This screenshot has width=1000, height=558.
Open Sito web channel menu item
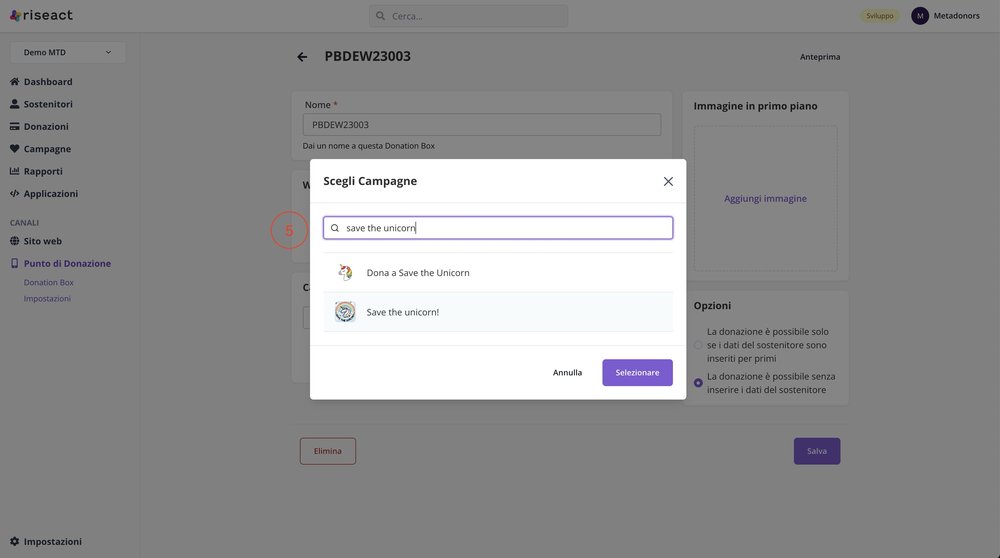coord(43,241)
